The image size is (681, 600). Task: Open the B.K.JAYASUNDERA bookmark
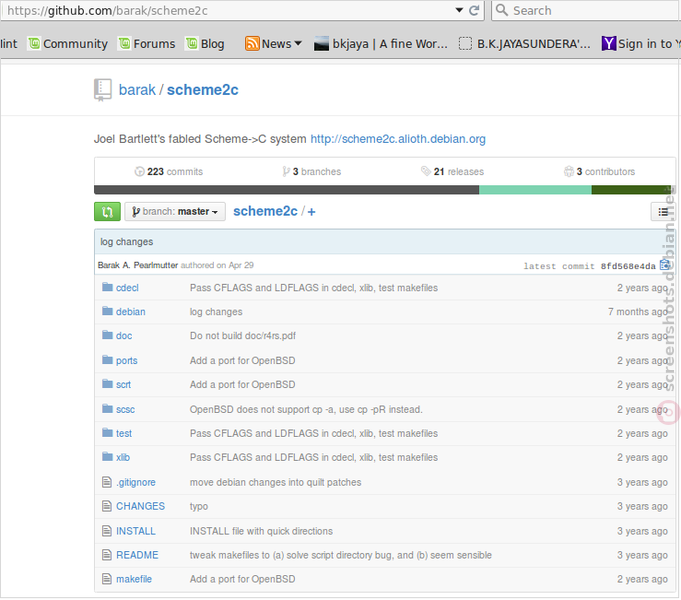[525, 44]
